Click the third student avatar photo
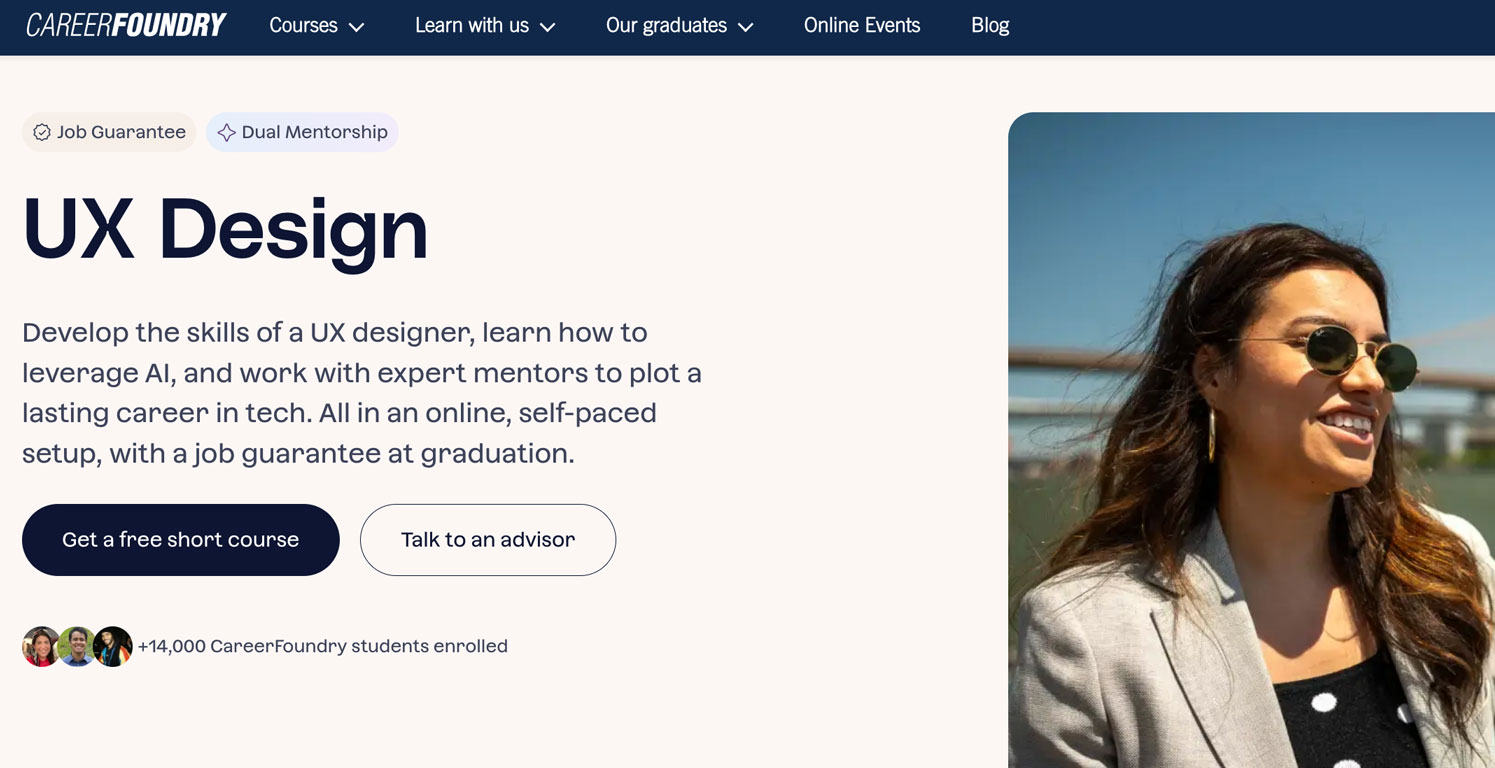 [113, 646]
